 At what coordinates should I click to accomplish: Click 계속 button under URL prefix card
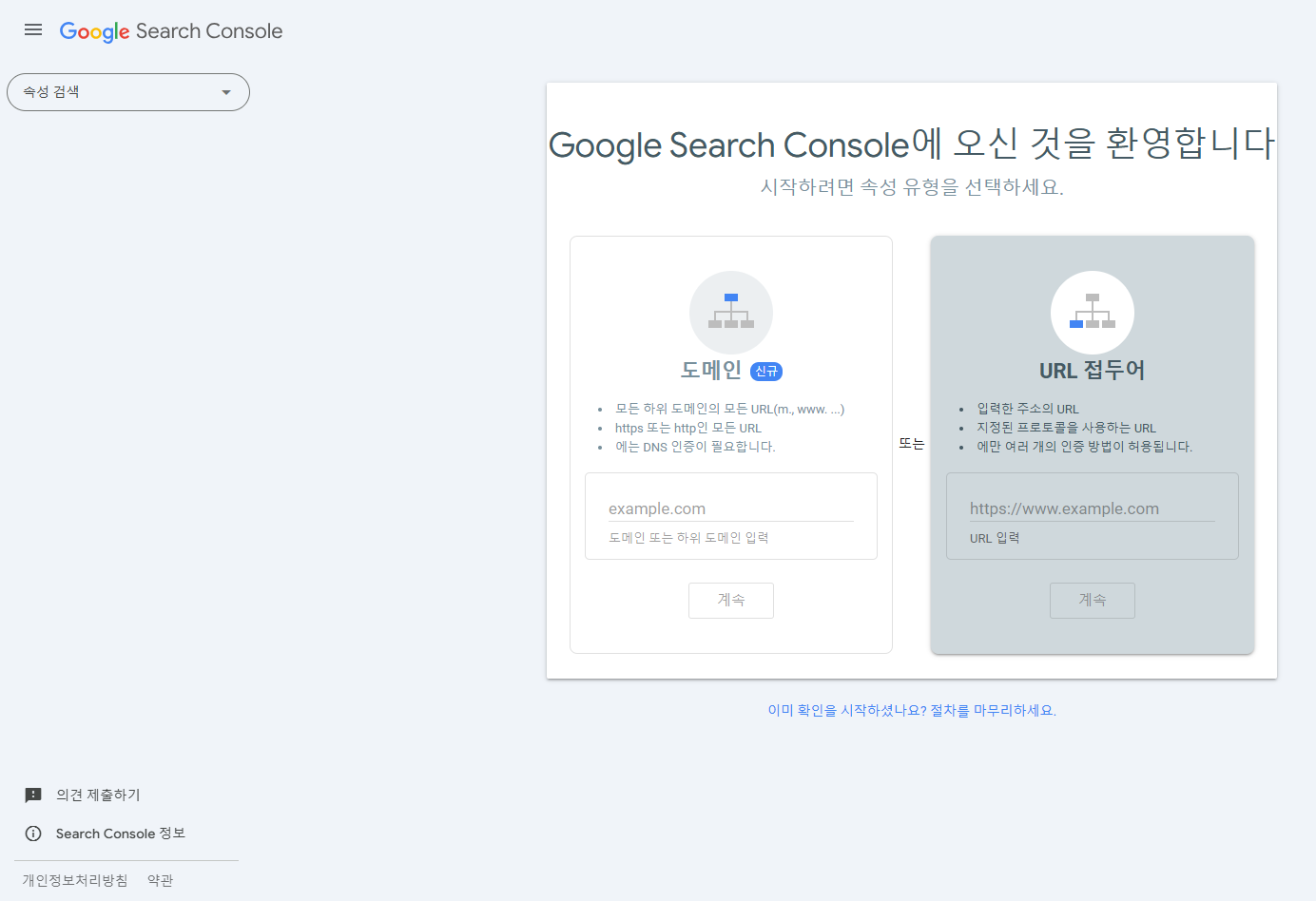[x=1093, y=601]
